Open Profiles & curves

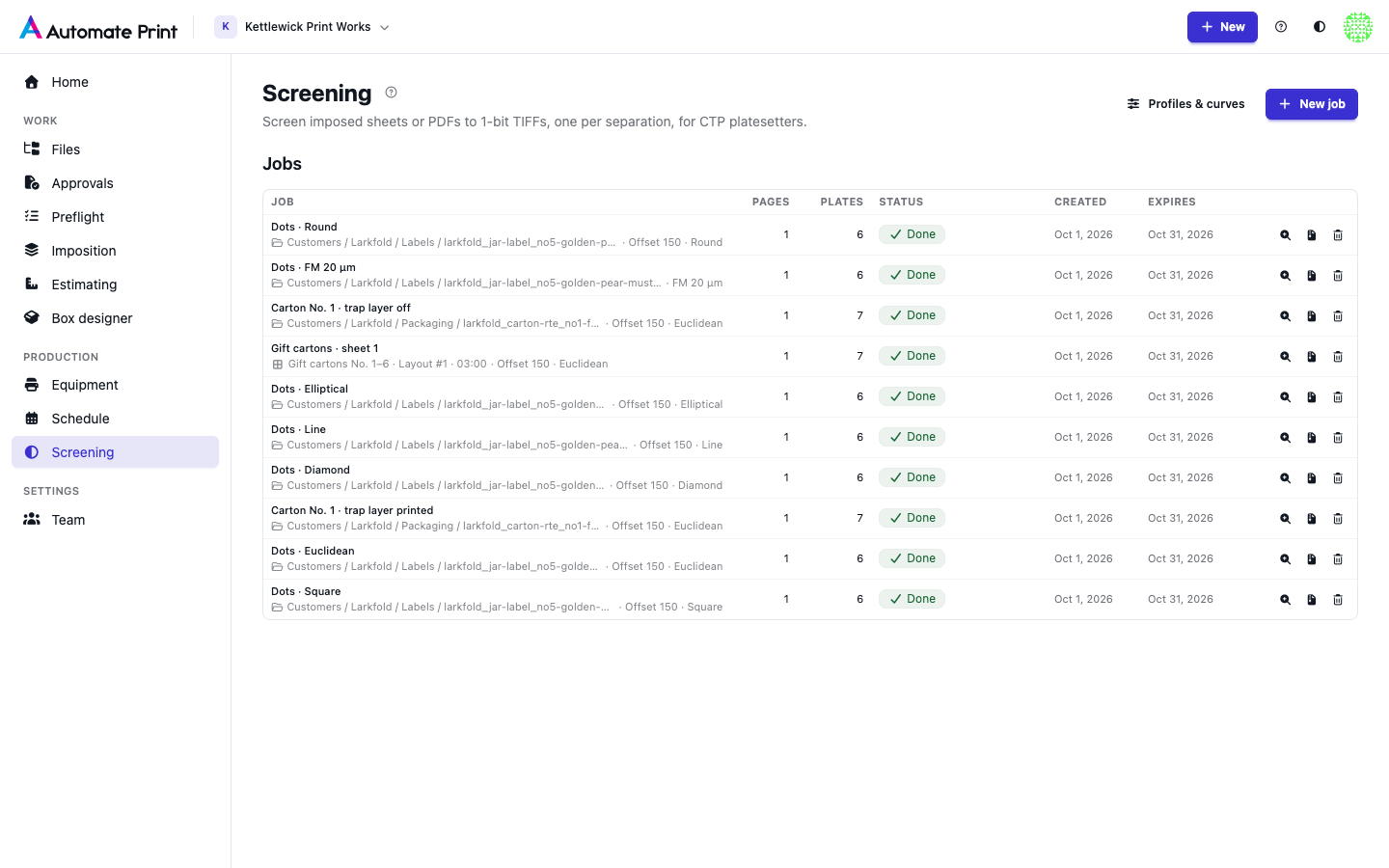pos(1186,104)
